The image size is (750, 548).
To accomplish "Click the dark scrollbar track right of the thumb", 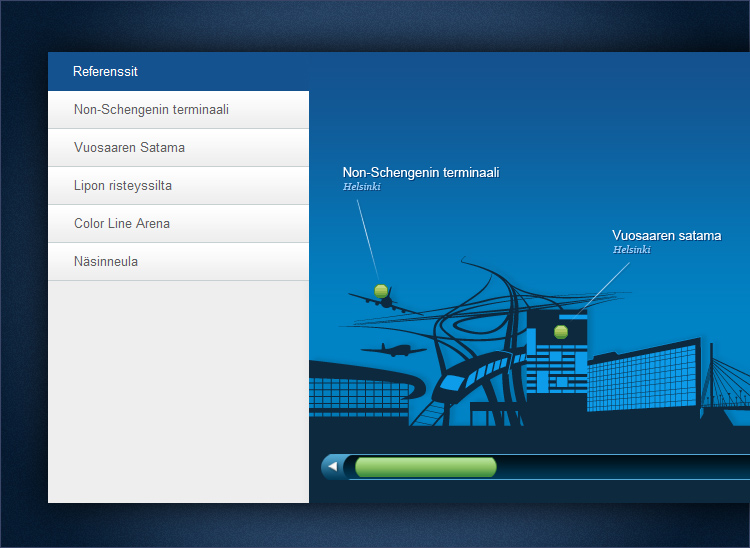I will coord(623,467).
